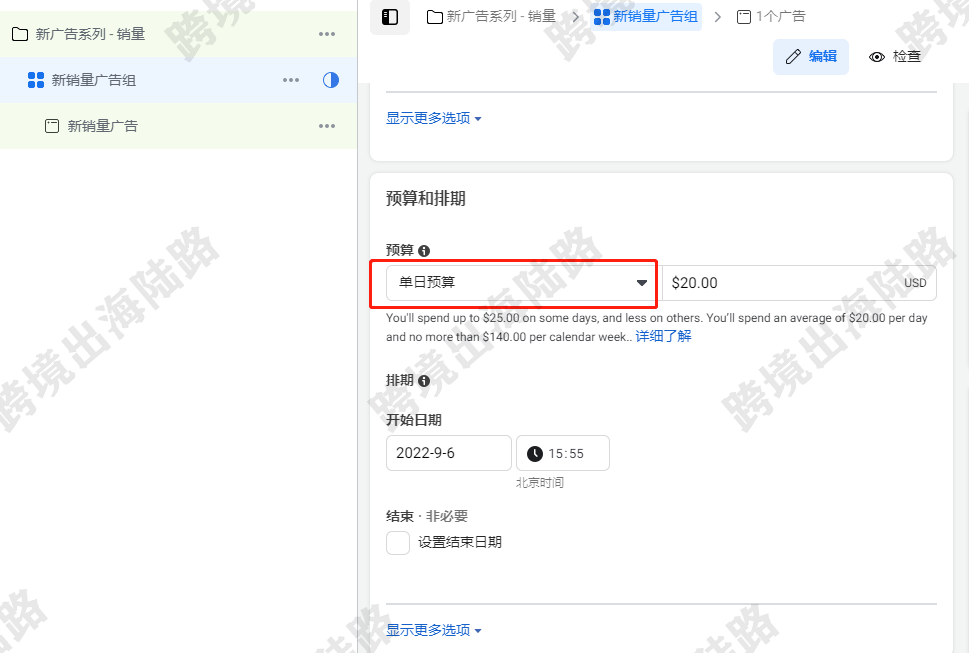Viewport: 969px width, 653px height.
Task: Expand upper 显示更多选项 link
Action: [433, 118]
